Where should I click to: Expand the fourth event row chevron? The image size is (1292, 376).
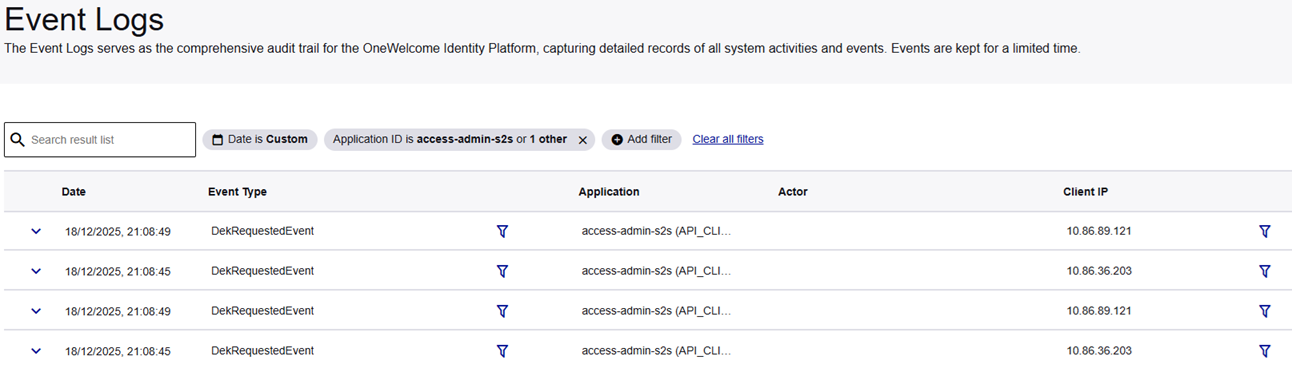pos(36,351)
